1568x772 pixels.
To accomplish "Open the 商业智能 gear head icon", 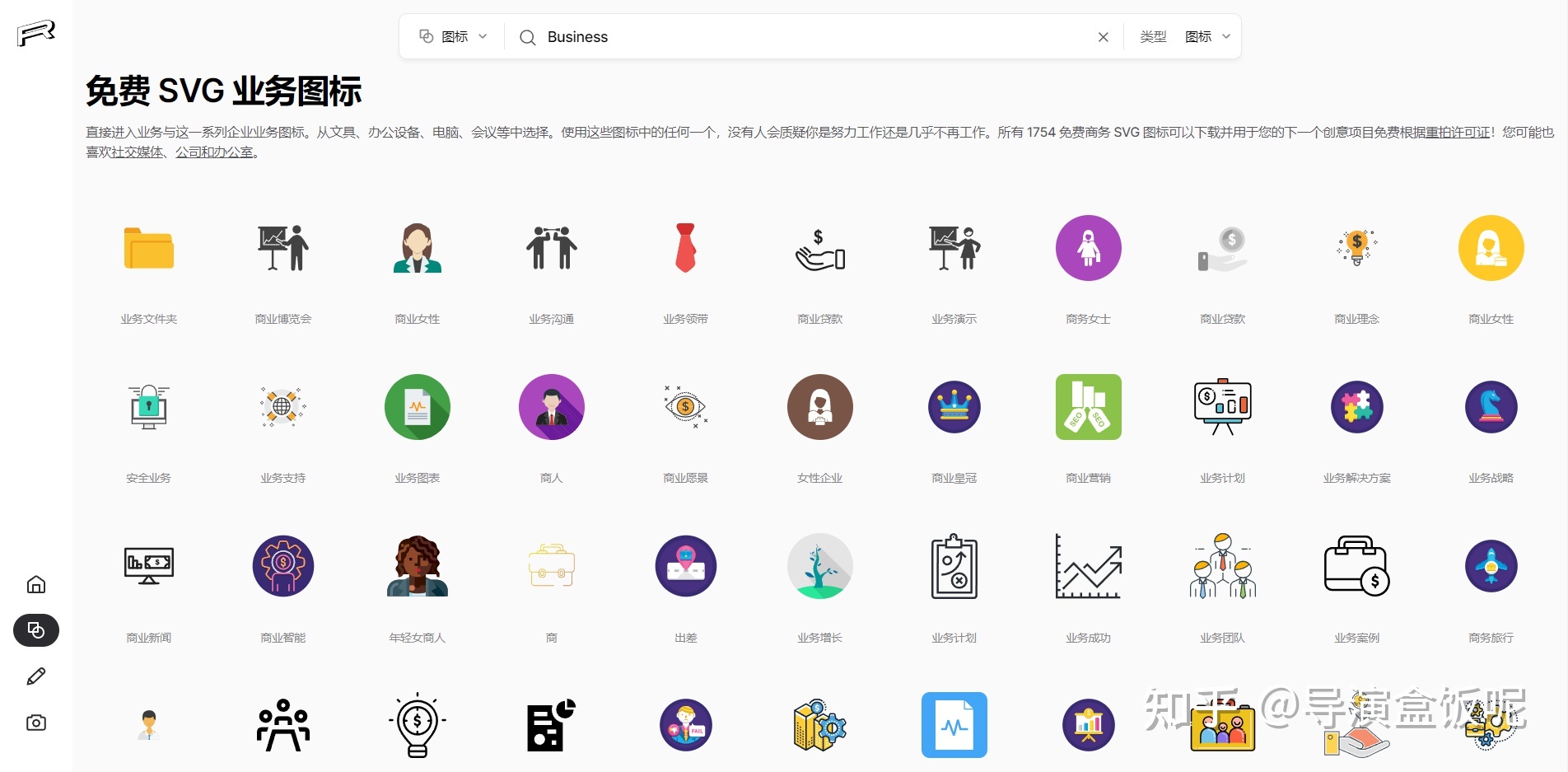I will (283, 566).
